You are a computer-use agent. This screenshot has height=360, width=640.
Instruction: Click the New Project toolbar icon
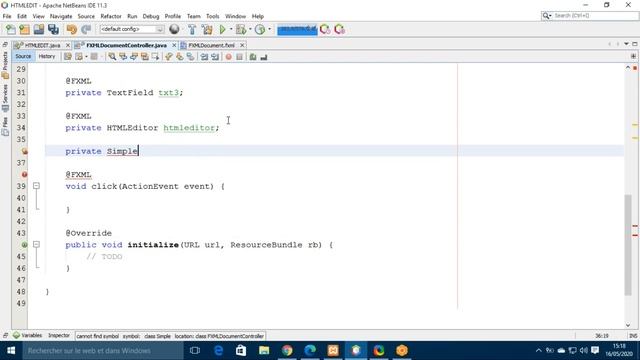(x=24, y=29)
